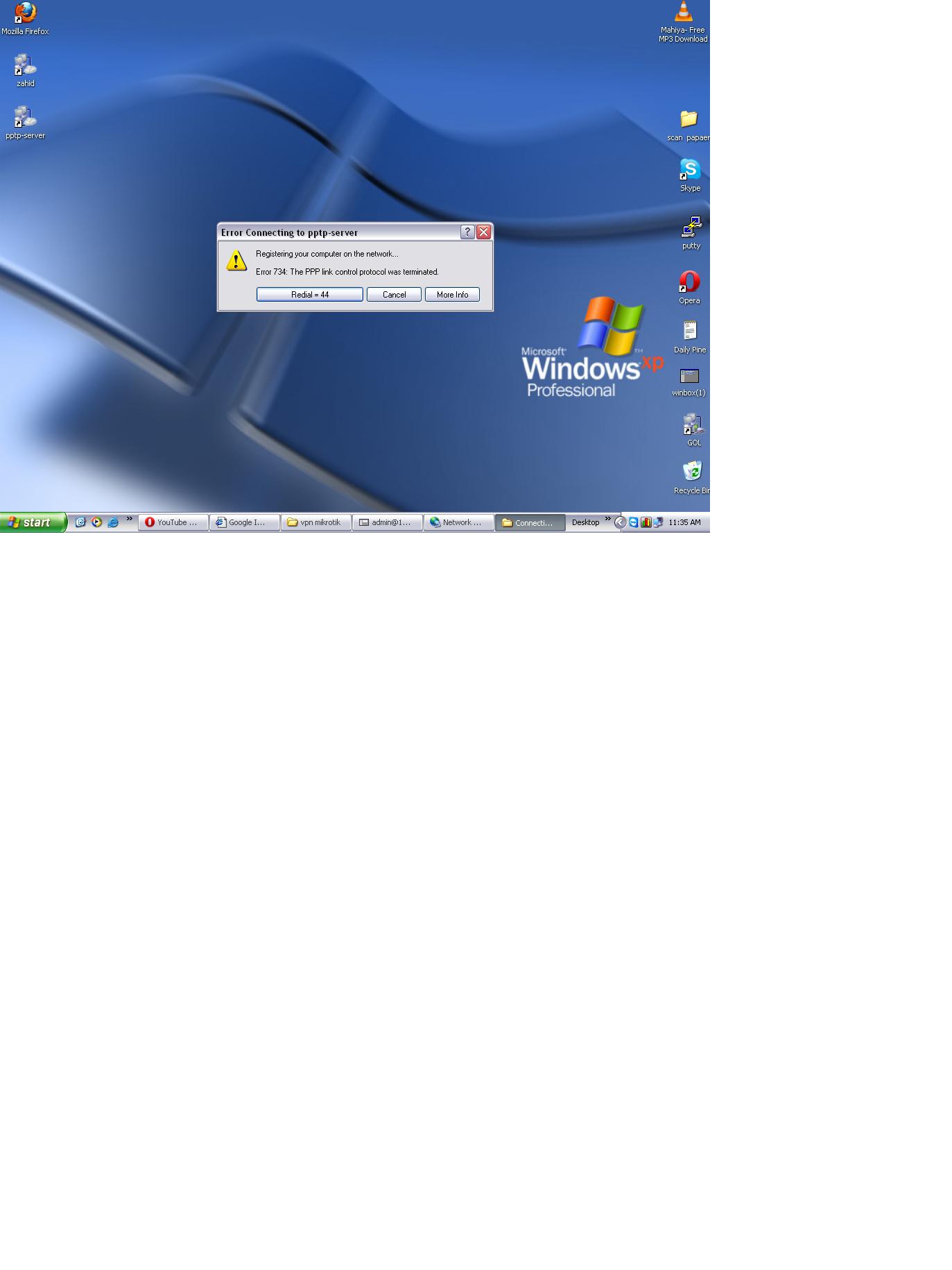Select the winbox(1) desktop icon
The image size is (952, 1270).
[689, 382]
